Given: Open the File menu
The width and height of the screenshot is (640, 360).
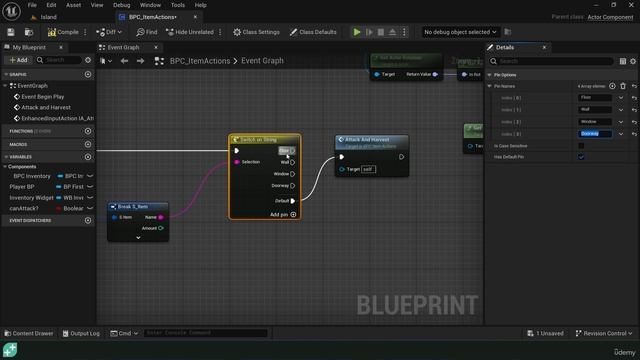Looking at the screenshot, I should 32,5.
